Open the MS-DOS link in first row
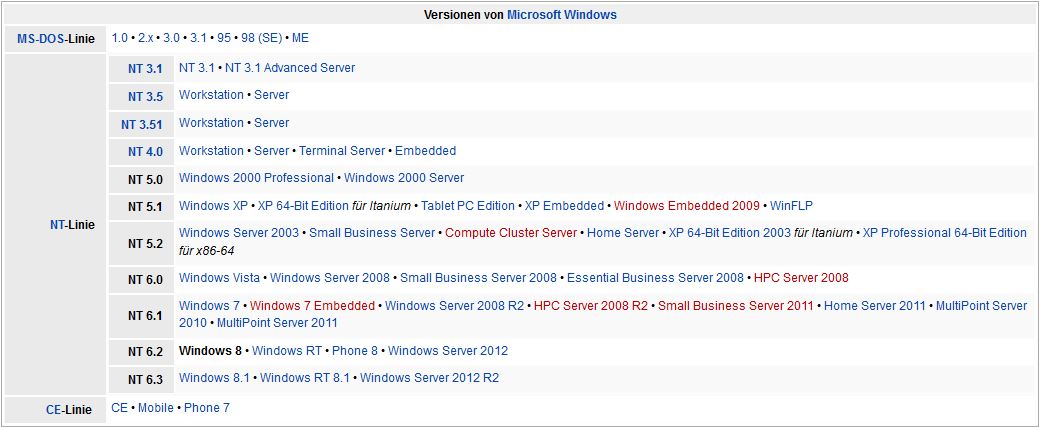1040x427 pixels. [x=41, y=39]
